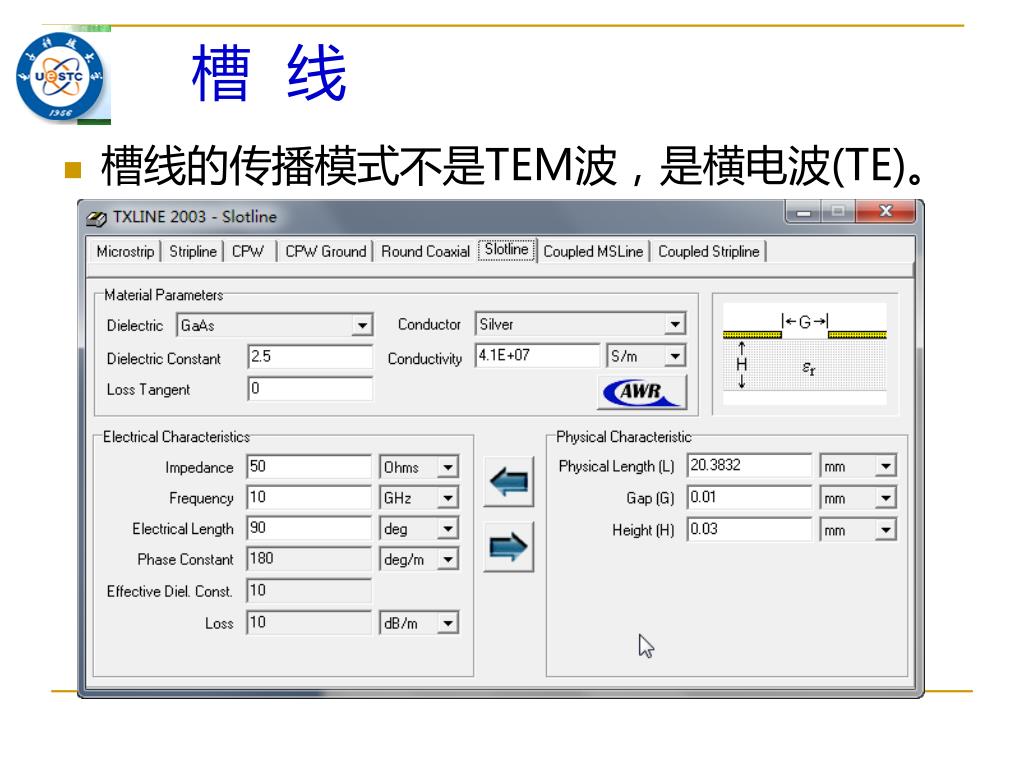This screenshot has height=768, width=1024.
Task: Open the Phase Constant deg/m dropdown
Action: click(447, 560)
